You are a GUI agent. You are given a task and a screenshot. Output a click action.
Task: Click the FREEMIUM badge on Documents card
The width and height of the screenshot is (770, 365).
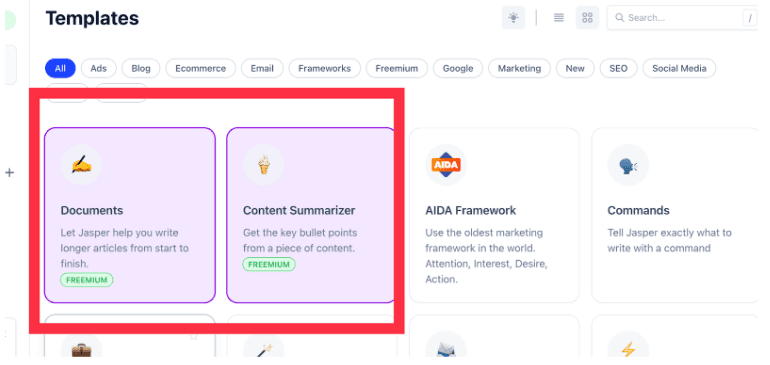point(87,280)
